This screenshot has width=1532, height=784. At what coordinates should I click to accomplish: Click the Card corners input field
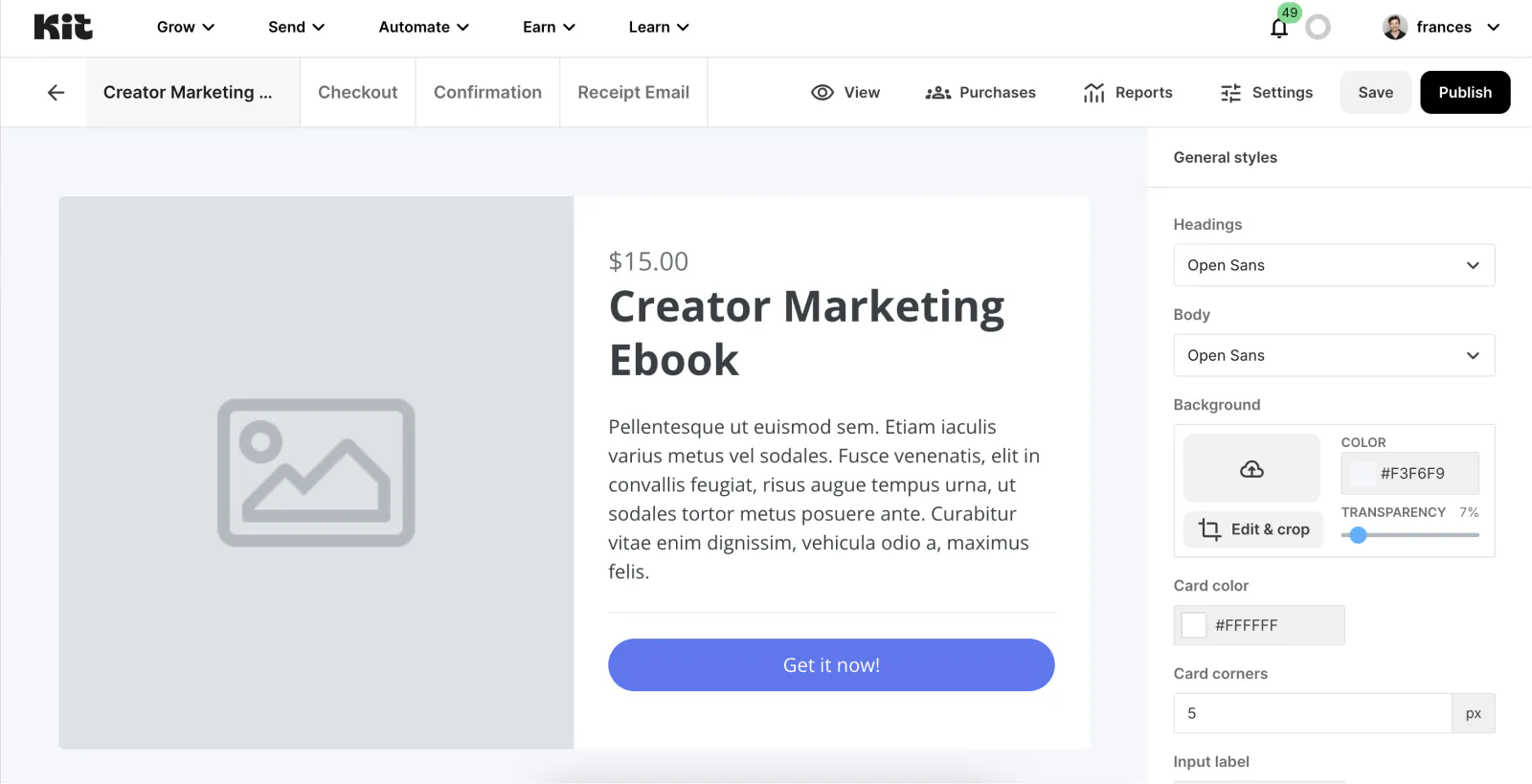[1312, 713]
